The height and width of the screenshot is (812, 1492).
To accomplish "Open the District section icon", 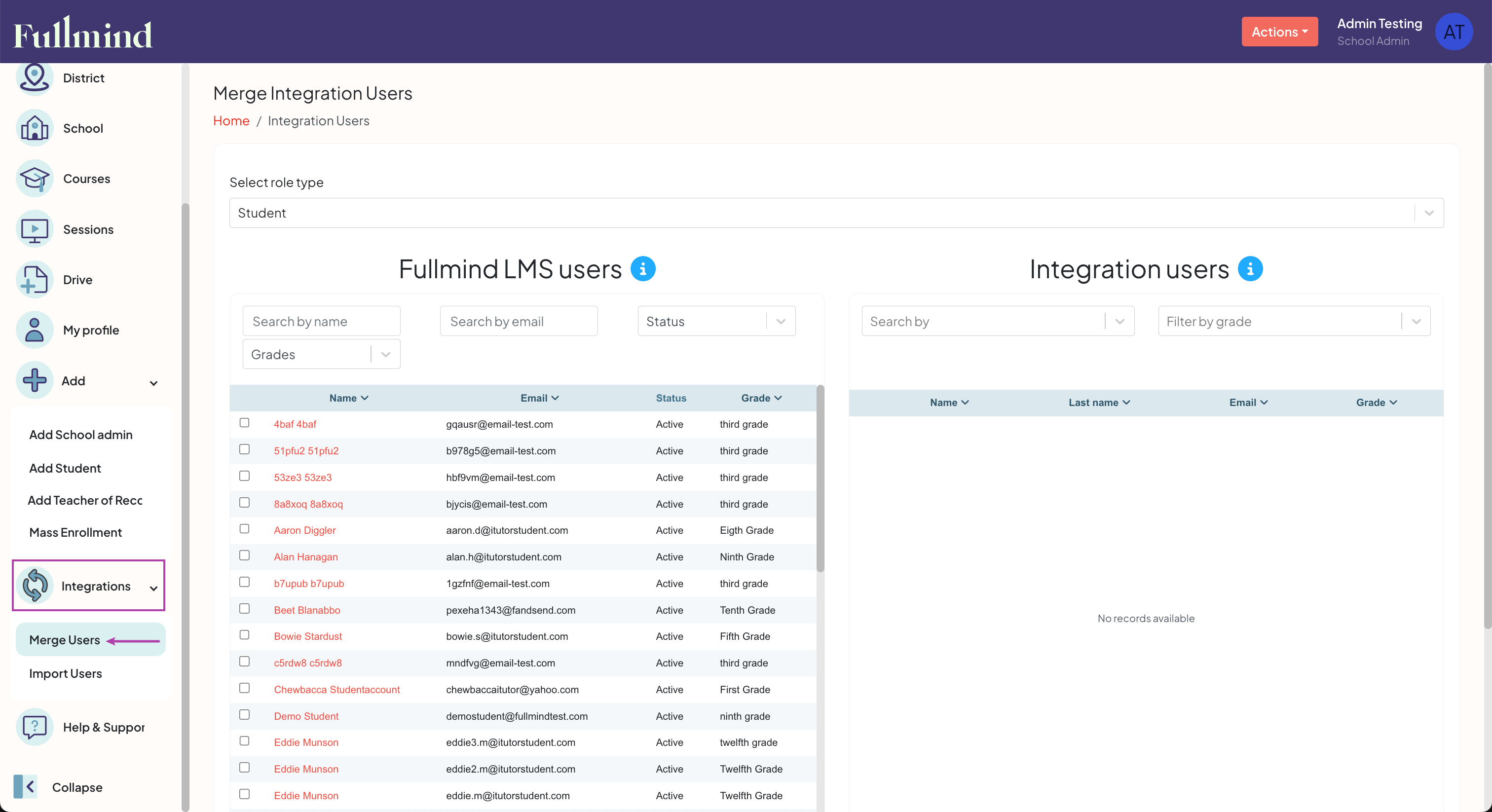I will point(34,77).
